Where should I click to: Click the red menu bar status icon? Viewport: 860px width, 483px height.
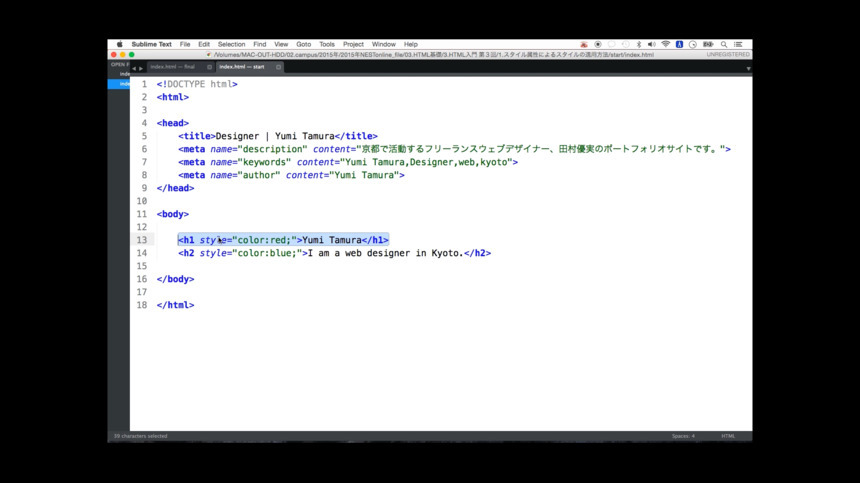click(584, 44)
